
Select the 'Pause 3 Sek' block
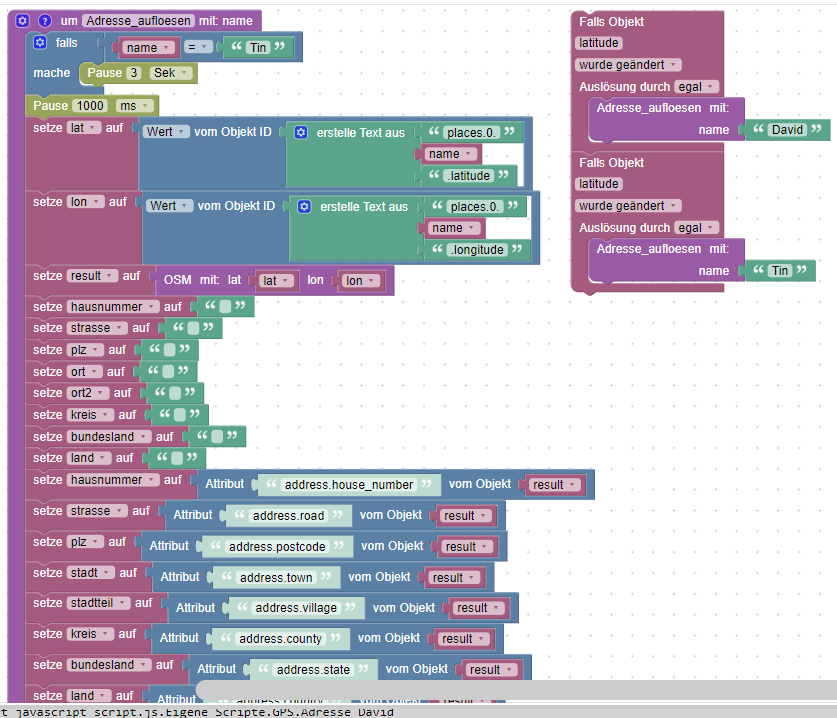(x=138, y=73)
